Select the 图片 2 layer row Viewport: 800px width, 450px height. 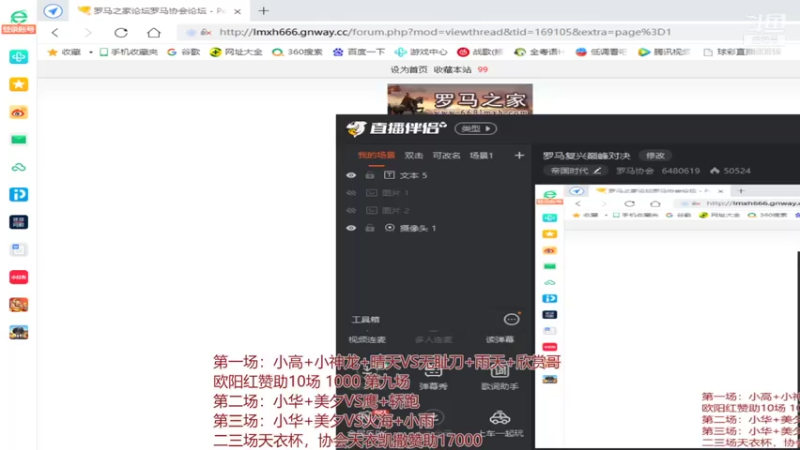click(x=433, y=210)
